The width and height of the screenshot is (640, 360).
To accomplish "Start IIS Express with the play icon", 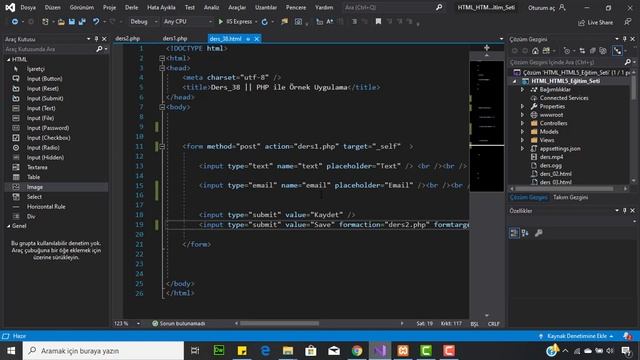I will pos(221,22).
